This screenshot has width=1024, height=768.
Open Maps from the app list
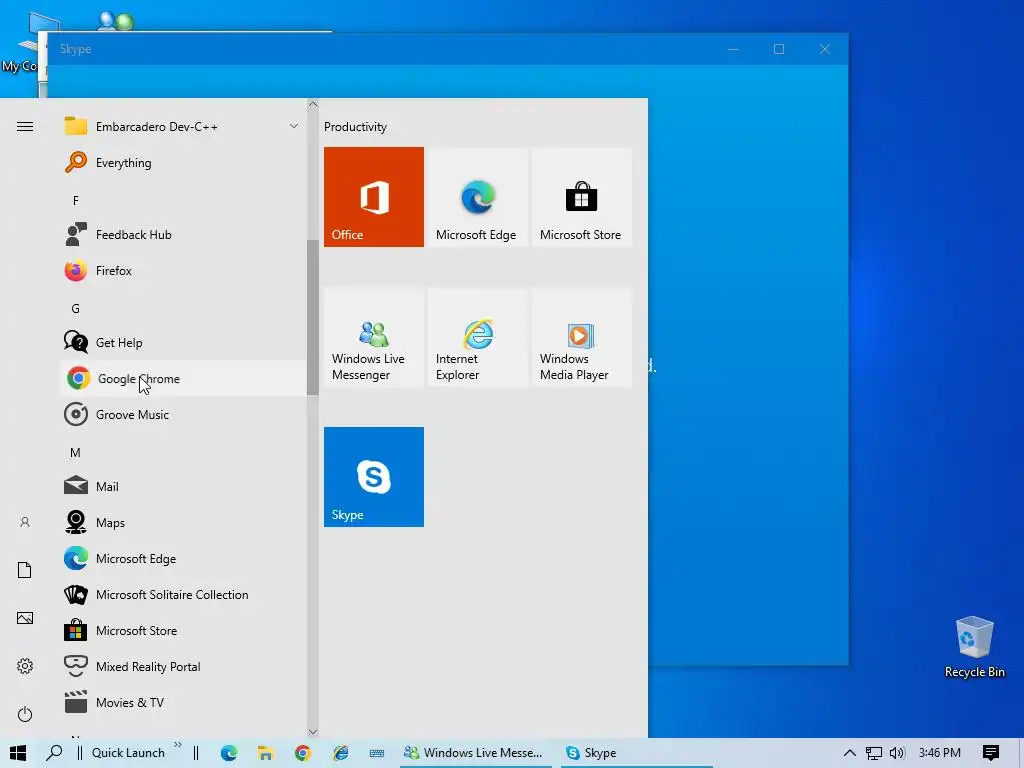183,522
